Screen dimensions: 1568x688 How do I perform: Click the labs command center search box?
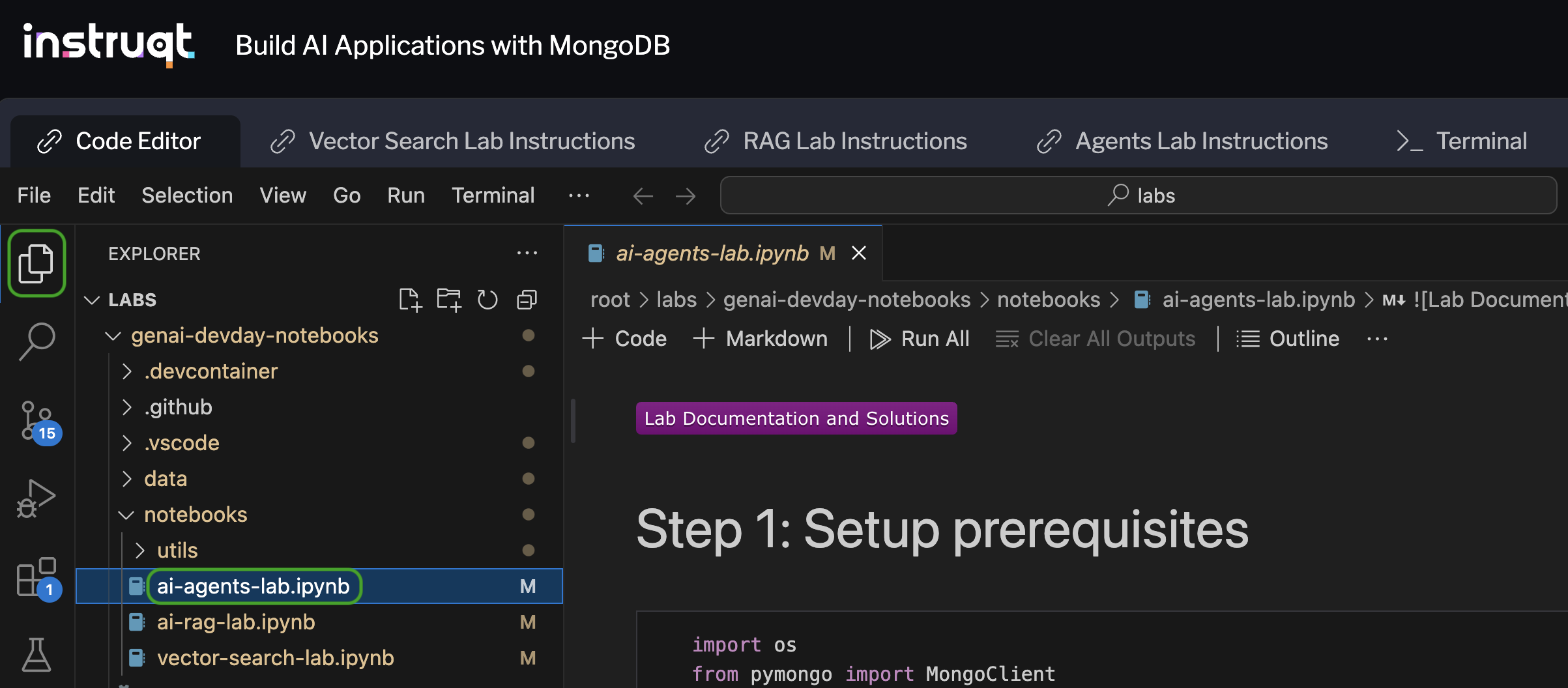click(1139, 195)
